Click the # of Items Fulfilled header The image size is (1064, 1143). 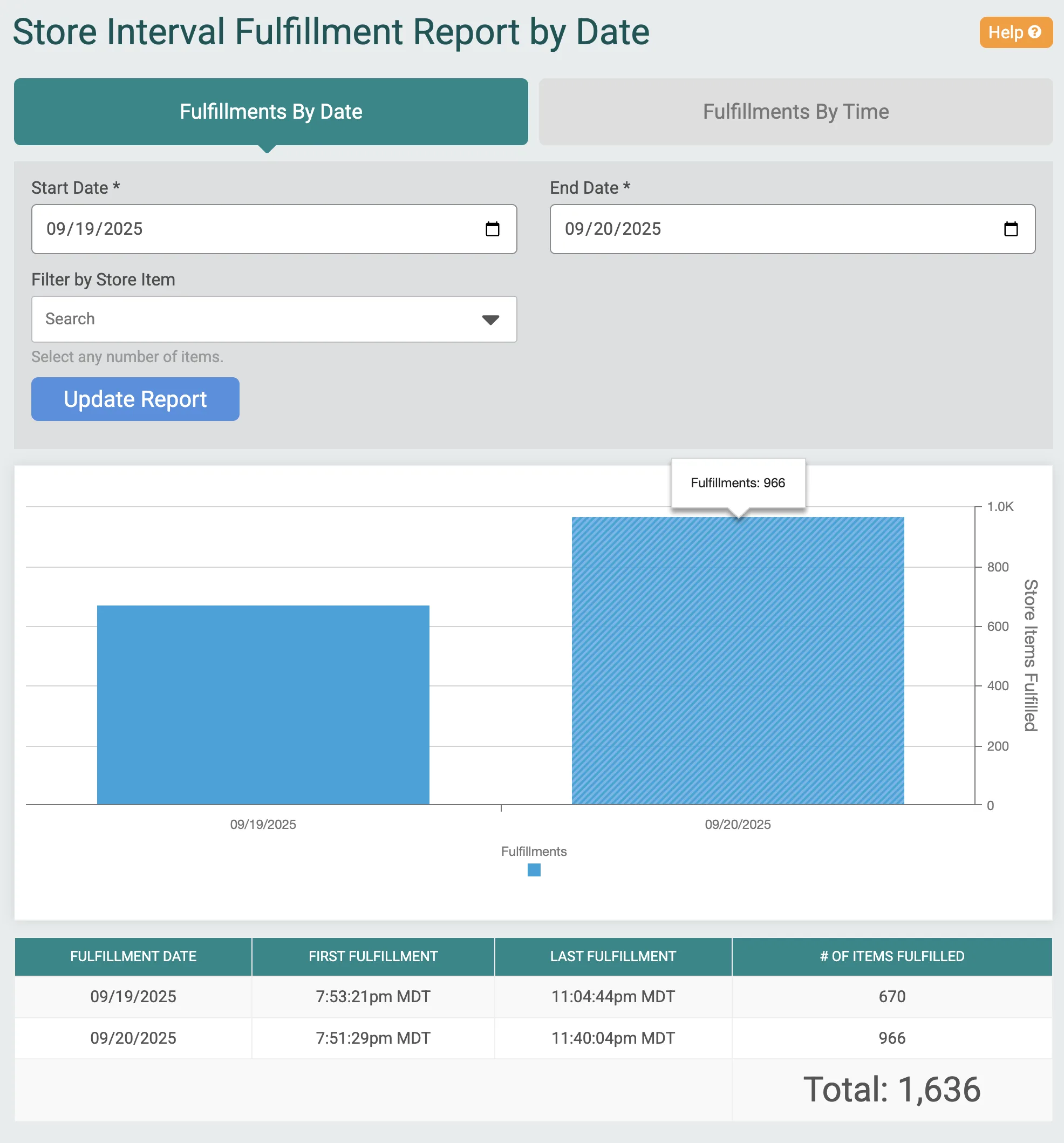891,956
